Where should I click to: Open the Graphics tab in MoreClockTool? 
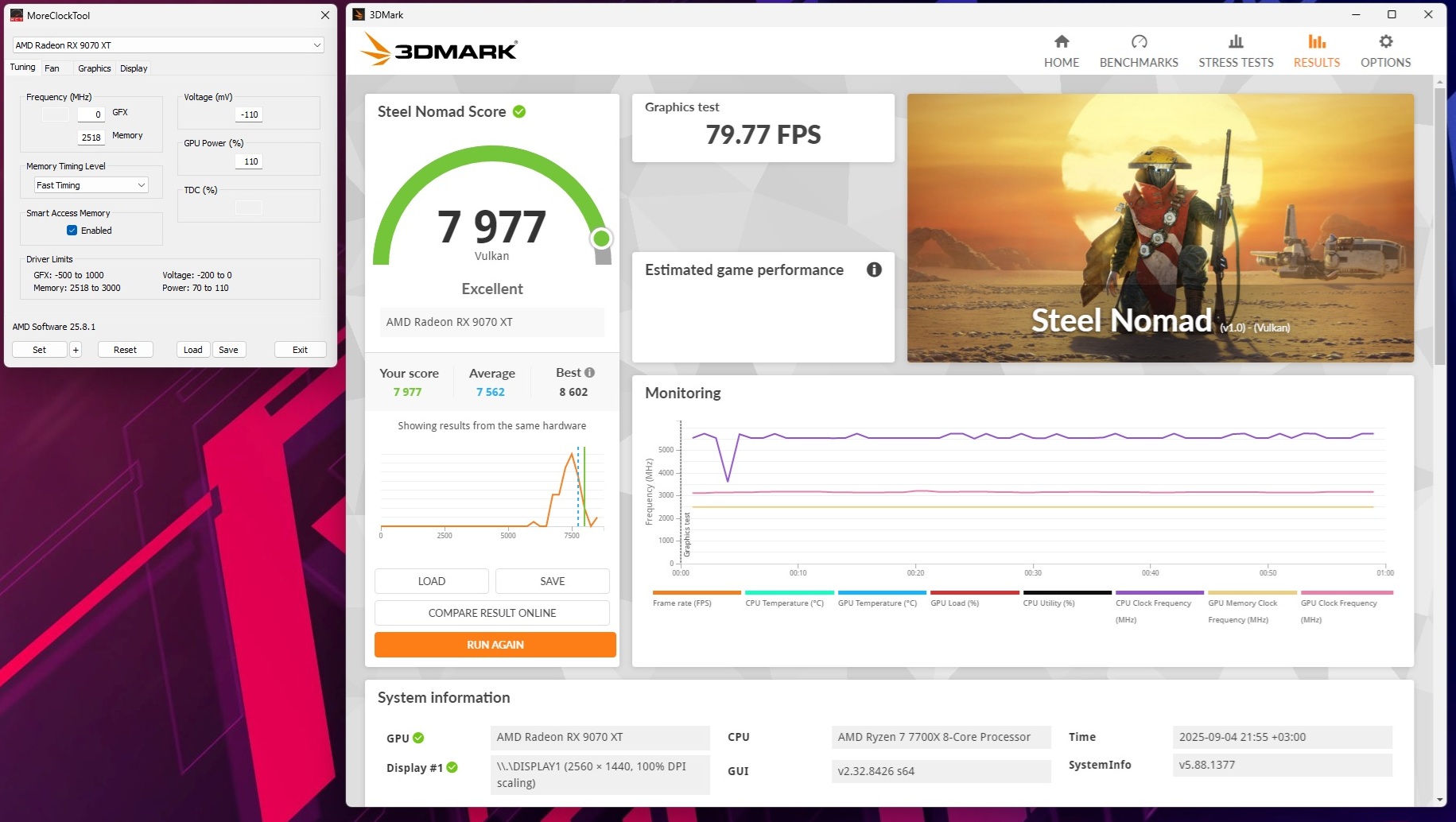(95, 68)
